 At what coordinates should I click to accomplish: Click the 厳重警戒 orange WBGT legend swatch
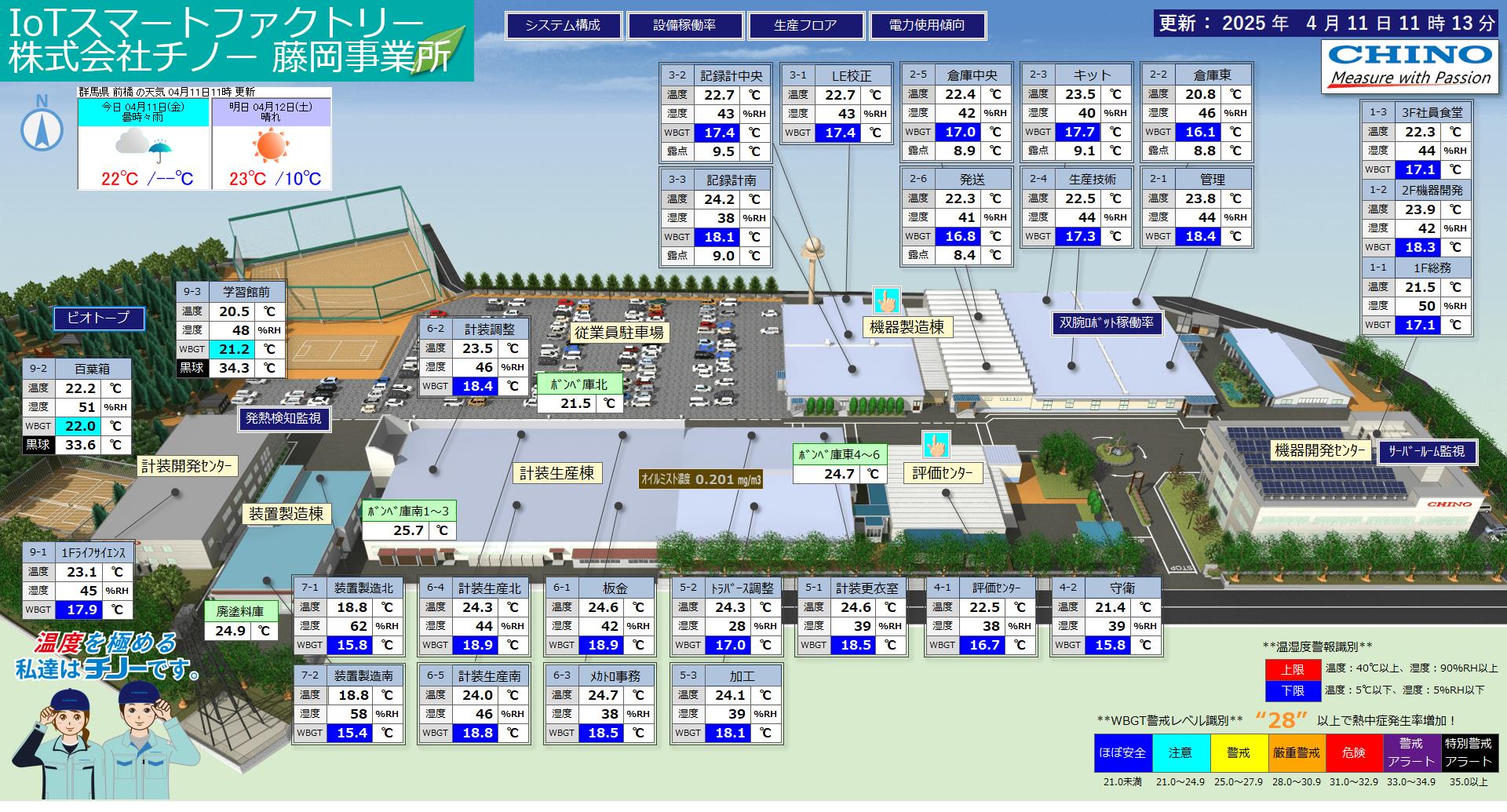[x=1297, y=753]
